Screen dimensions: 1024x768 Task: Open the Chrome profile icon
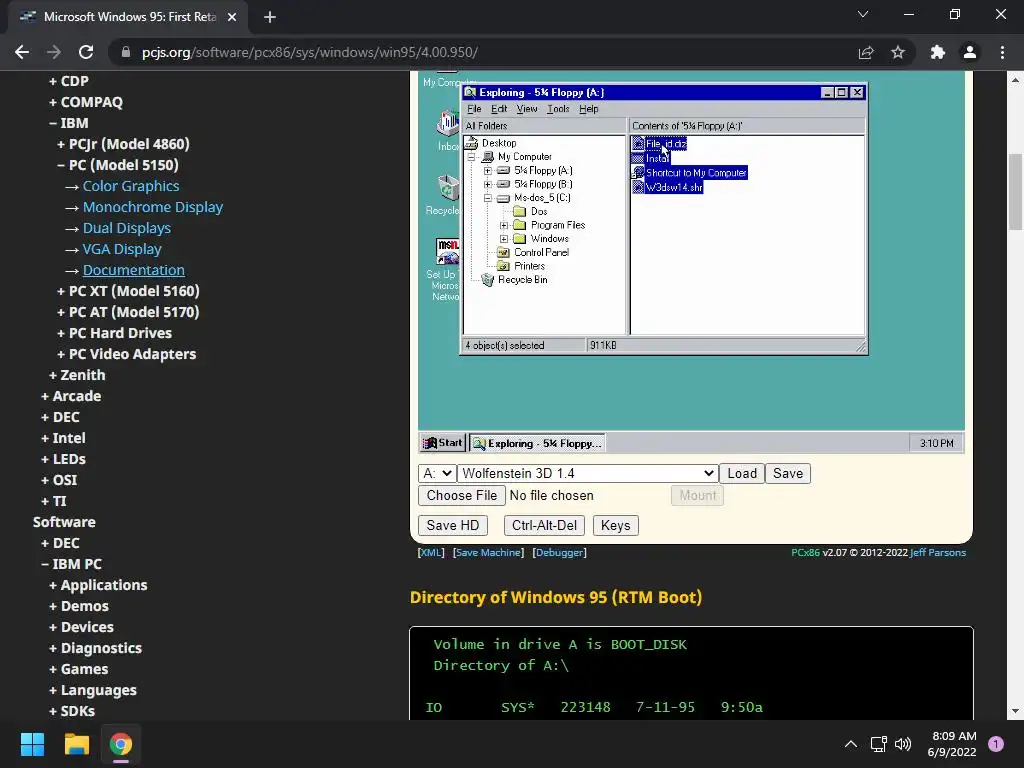(970, 52)
